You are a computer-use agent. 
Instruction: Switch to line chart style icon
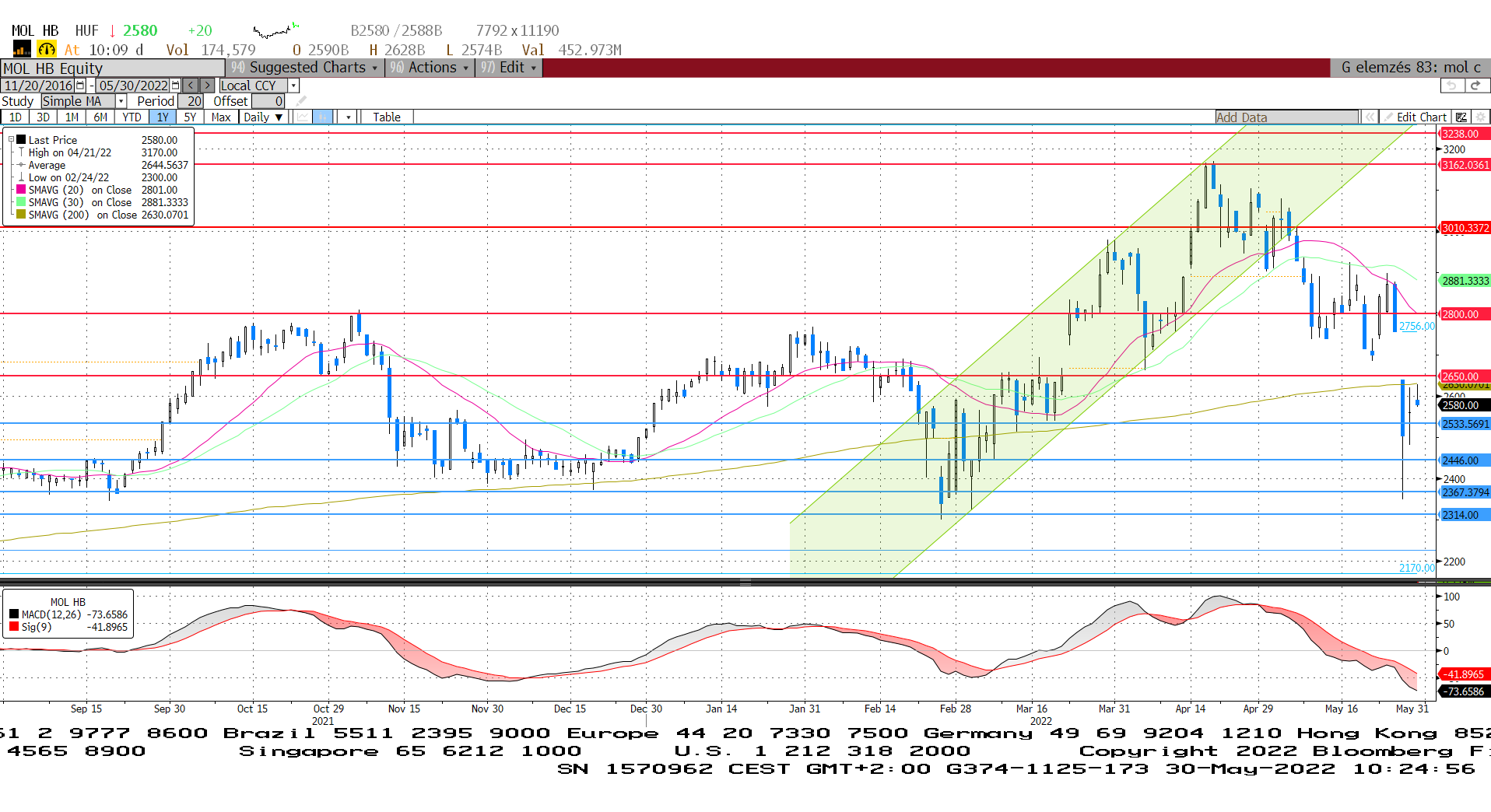click(x=303, y=117)
